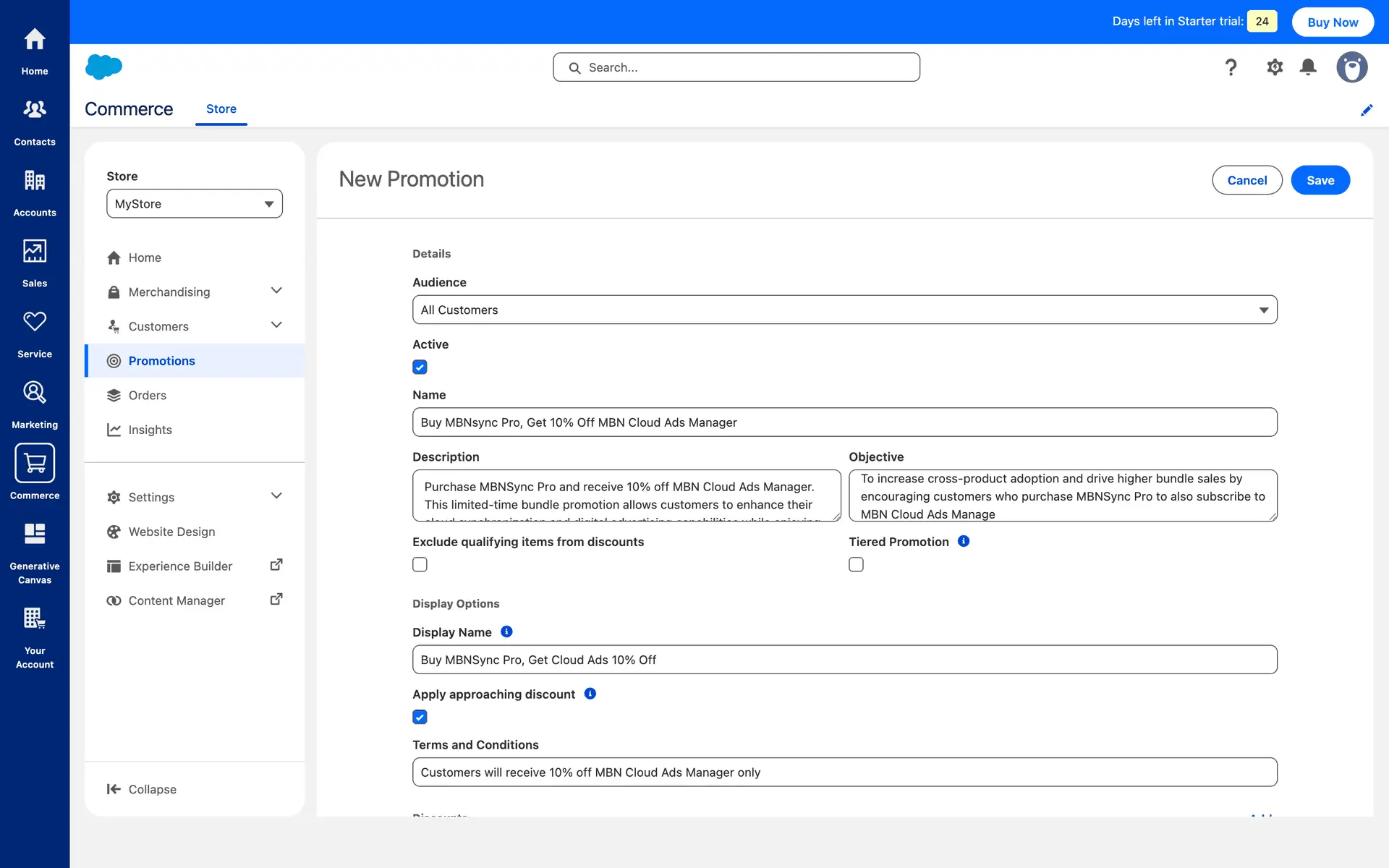The image size is (1389, 868).
Task: Open the notifications bell icon
Action: [1308, 67]
